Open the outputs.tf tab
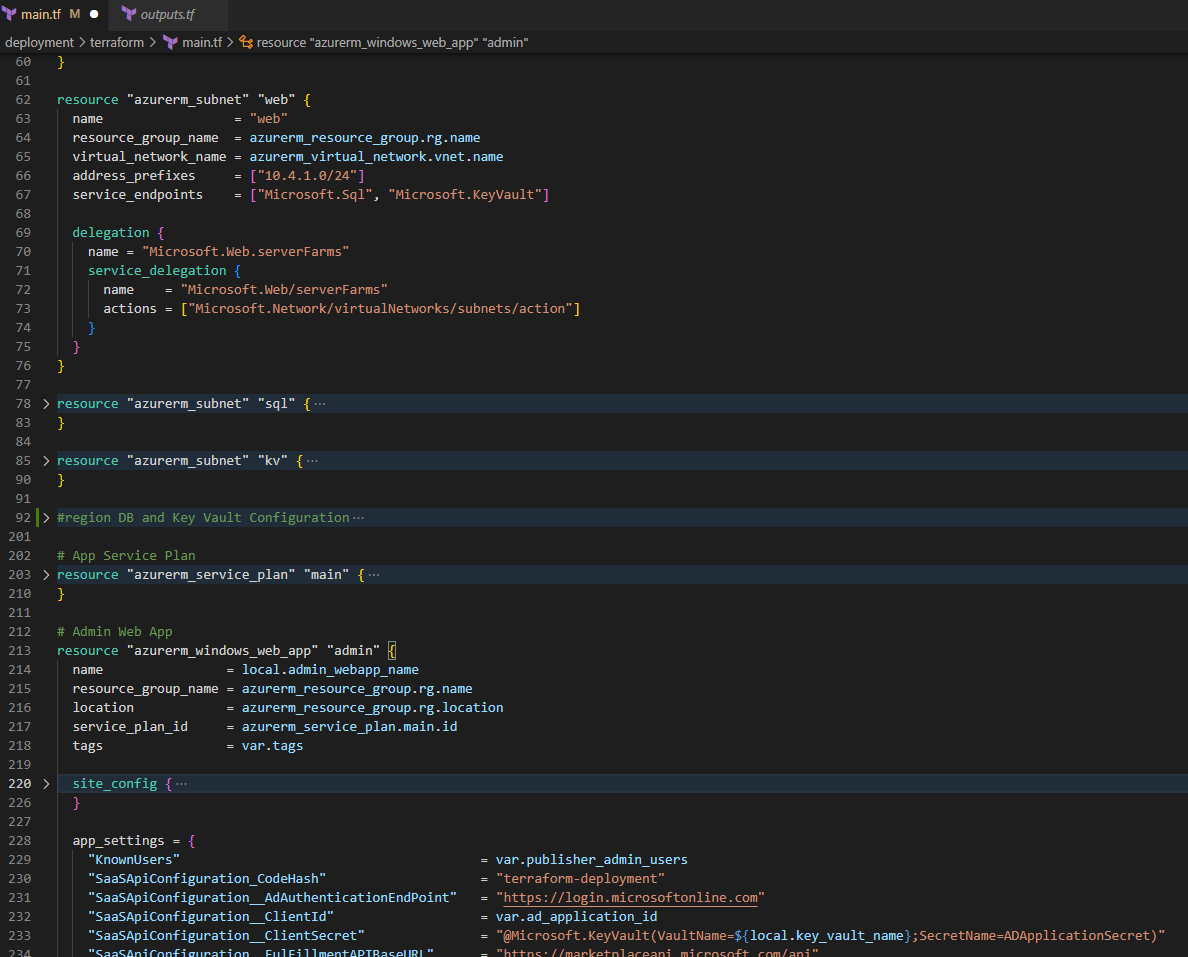 (x=167, y=14)
